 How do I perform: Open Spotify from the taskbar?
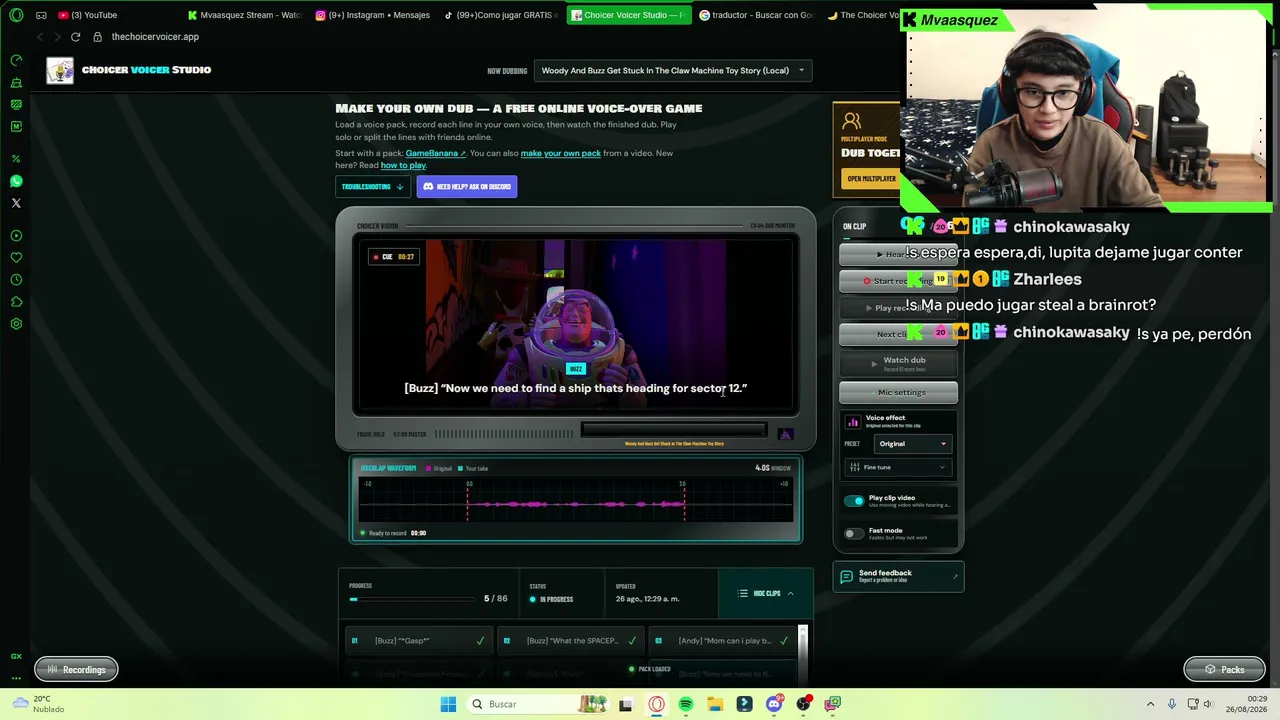[685, 704]
